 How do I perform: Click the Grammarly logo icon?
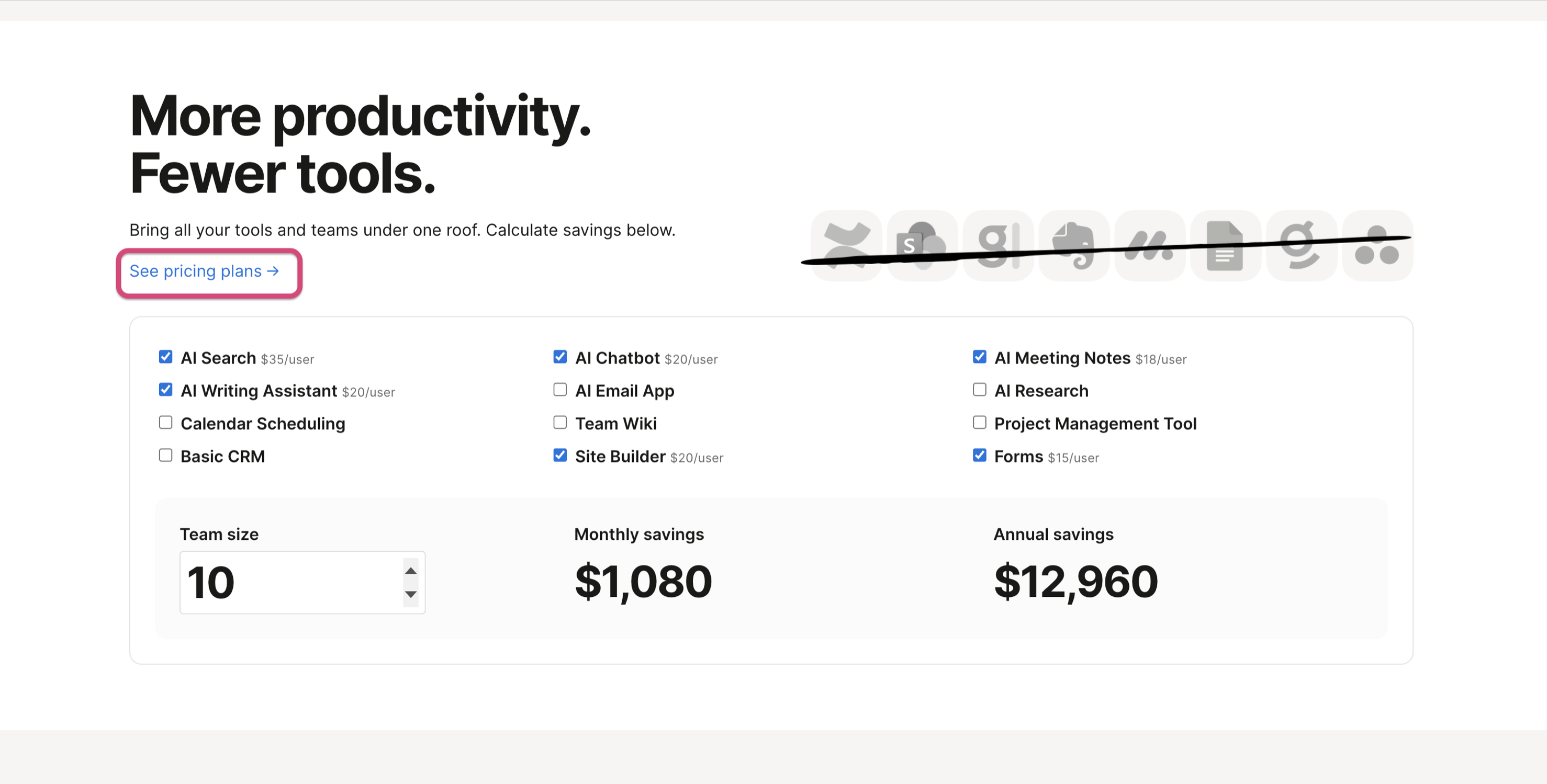(1301, 245)
